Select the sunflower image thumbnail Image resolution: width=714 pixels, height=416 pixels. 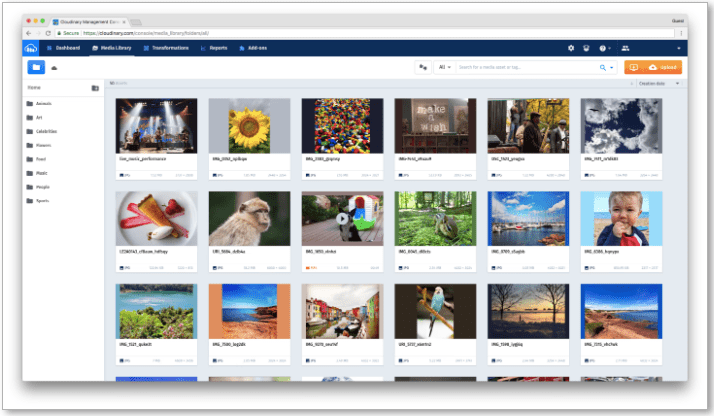click(249, 126)
